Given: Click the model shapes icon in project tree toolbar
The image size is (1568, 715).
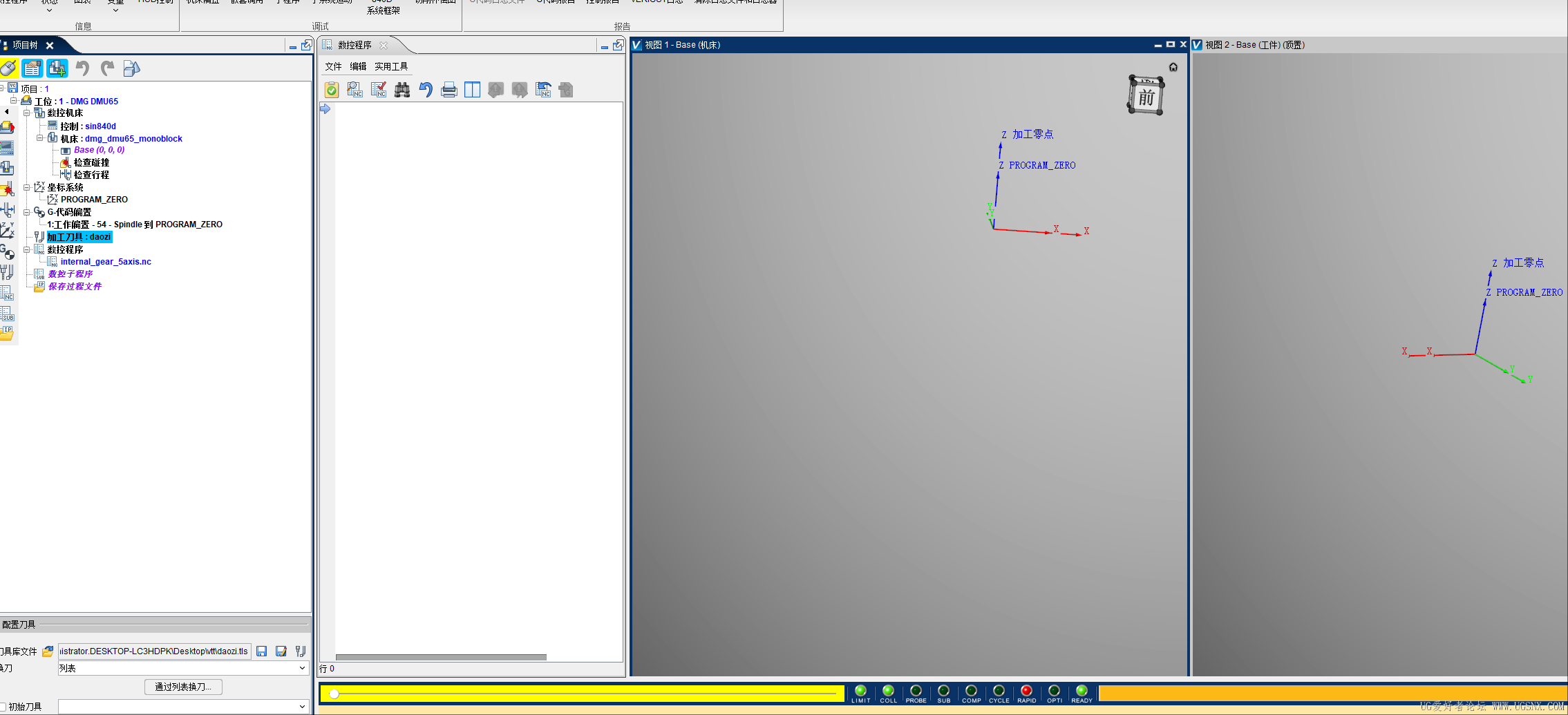Looking at the screenshot, I should coord(131,68).
